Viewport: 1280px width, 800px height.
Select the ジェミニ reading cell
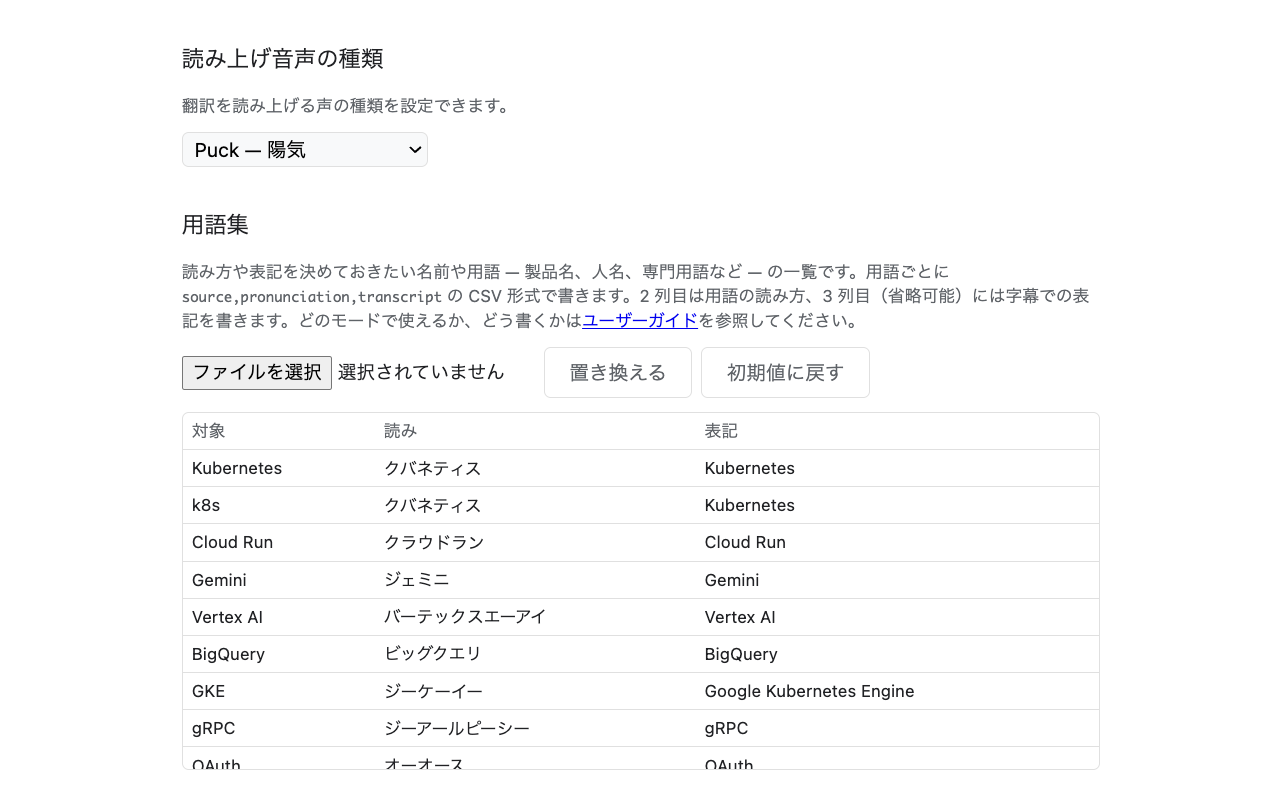click(417, 580)
